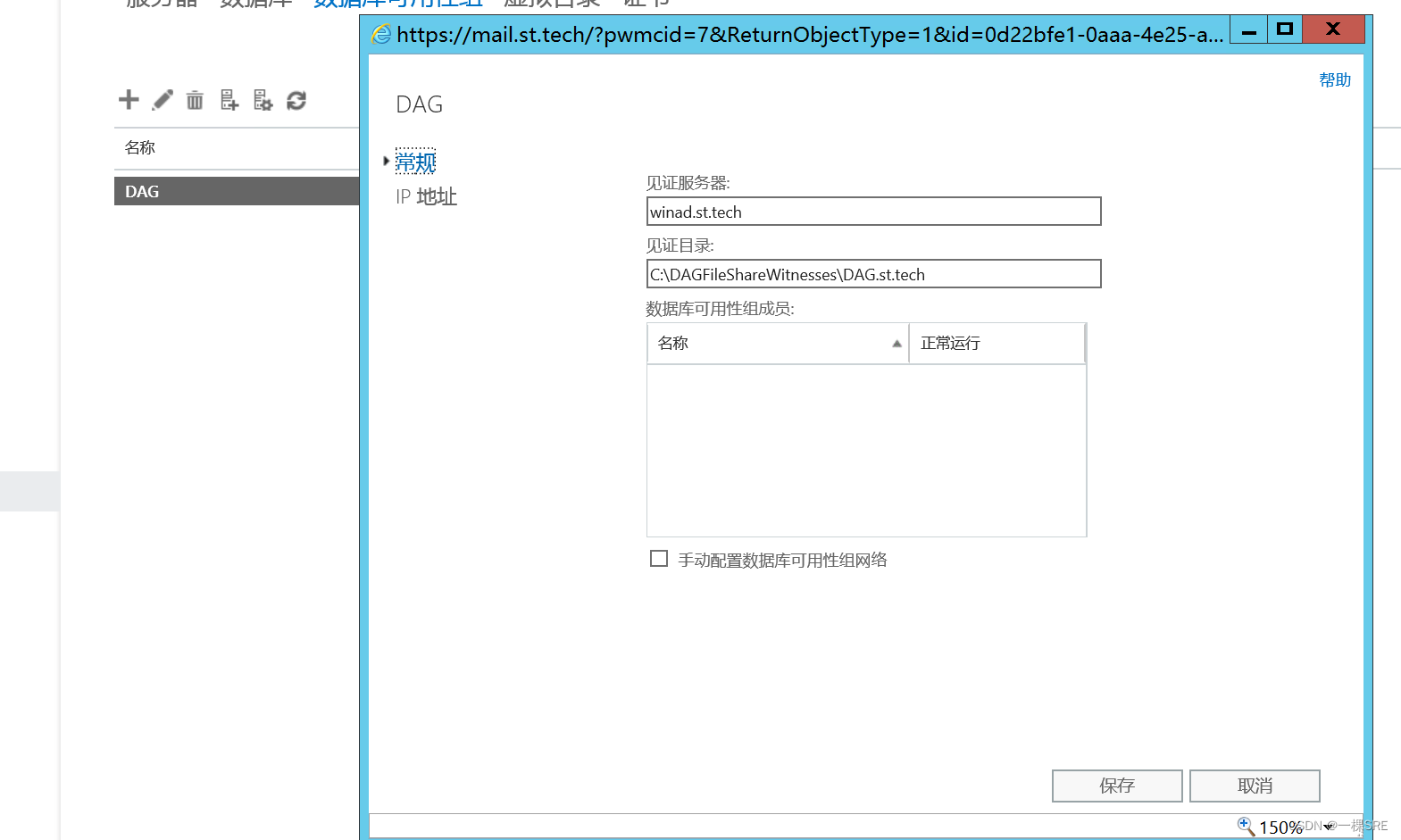Close the DAG popup window
This screenshot has width=1401, height=840.
point(1333,29)
